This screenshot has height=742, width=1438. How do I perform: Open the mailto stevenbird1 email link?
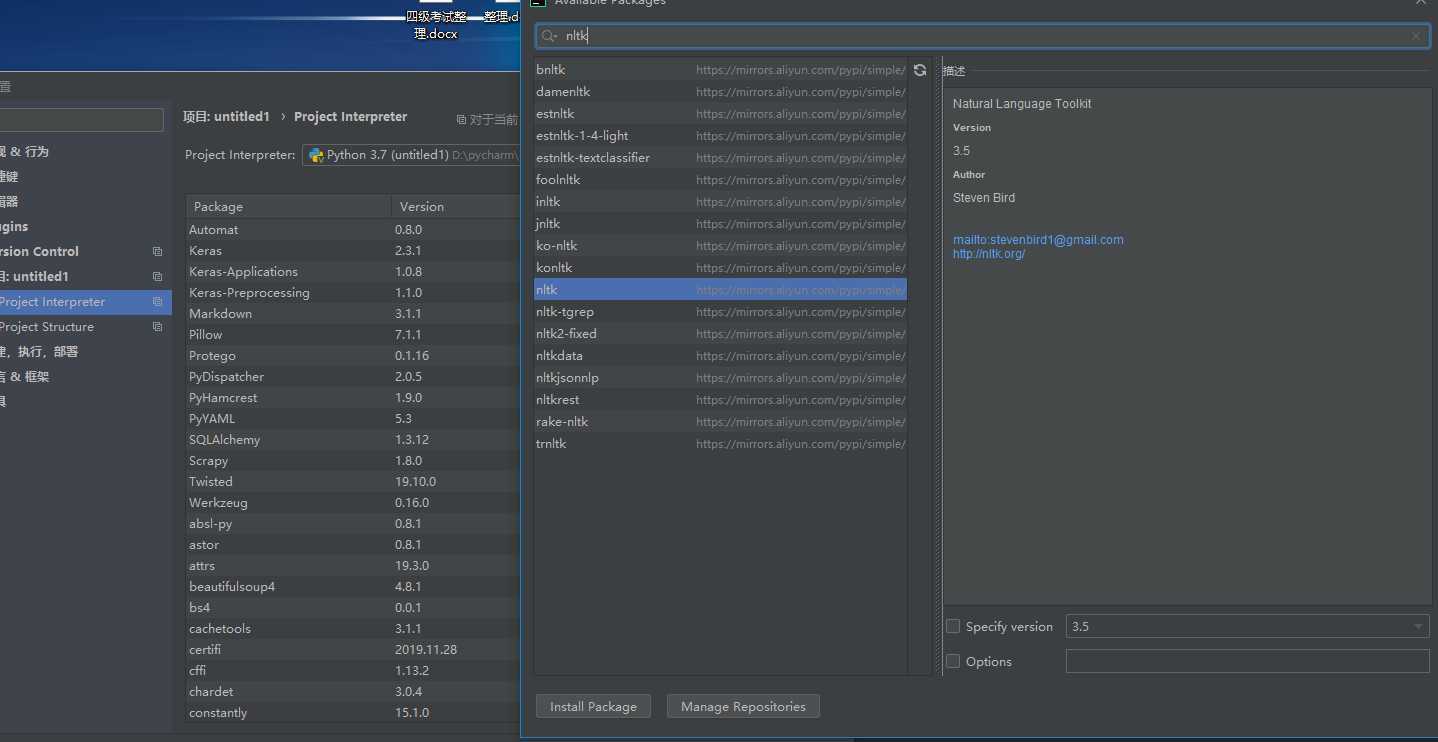1038,240
